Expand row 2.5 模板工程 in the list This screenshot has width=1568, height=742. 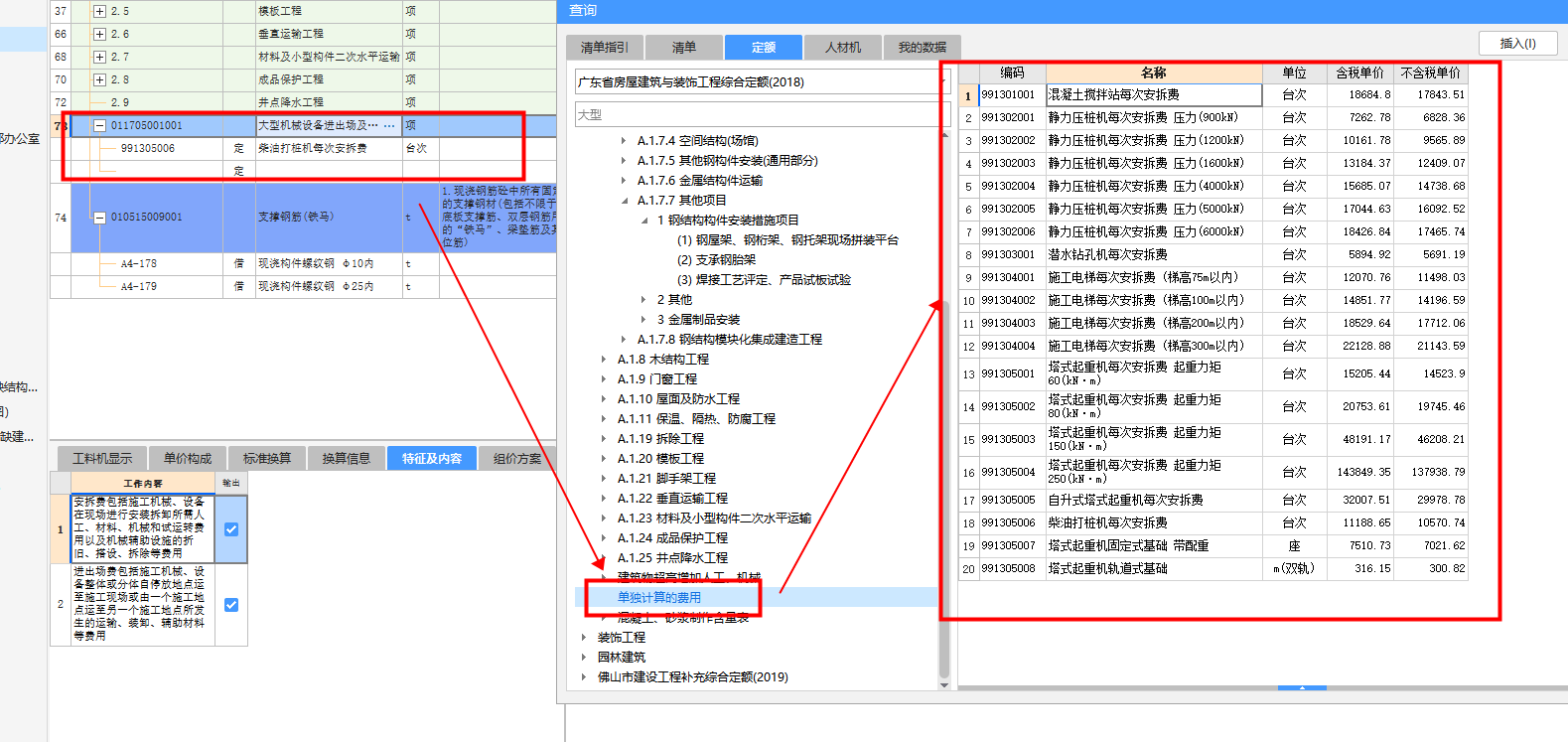[x=99, y=11]
